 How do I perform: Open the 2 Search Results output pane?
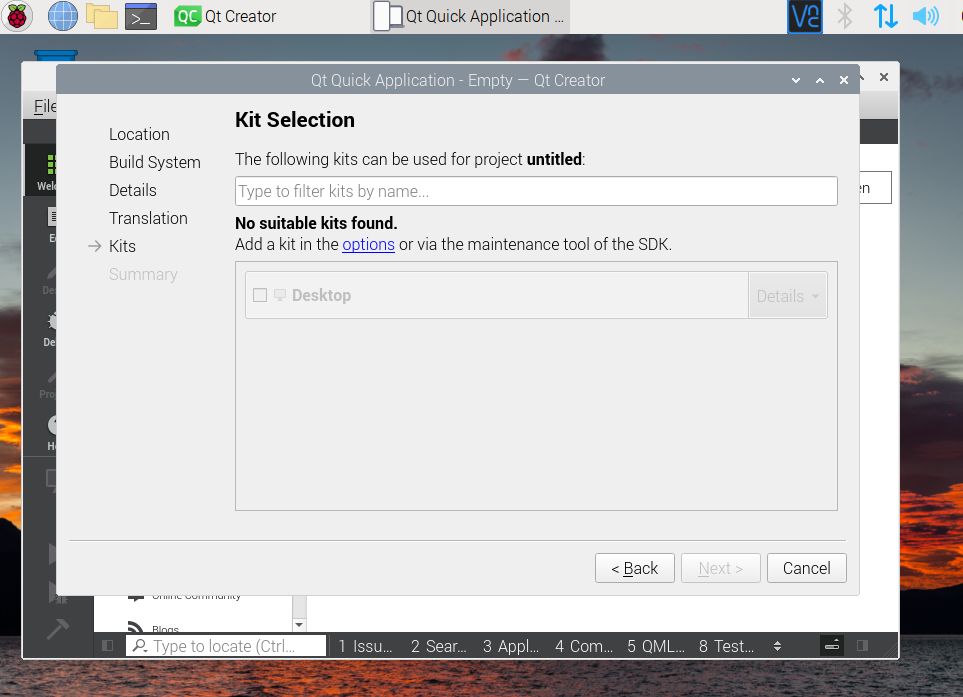point(439,646)
